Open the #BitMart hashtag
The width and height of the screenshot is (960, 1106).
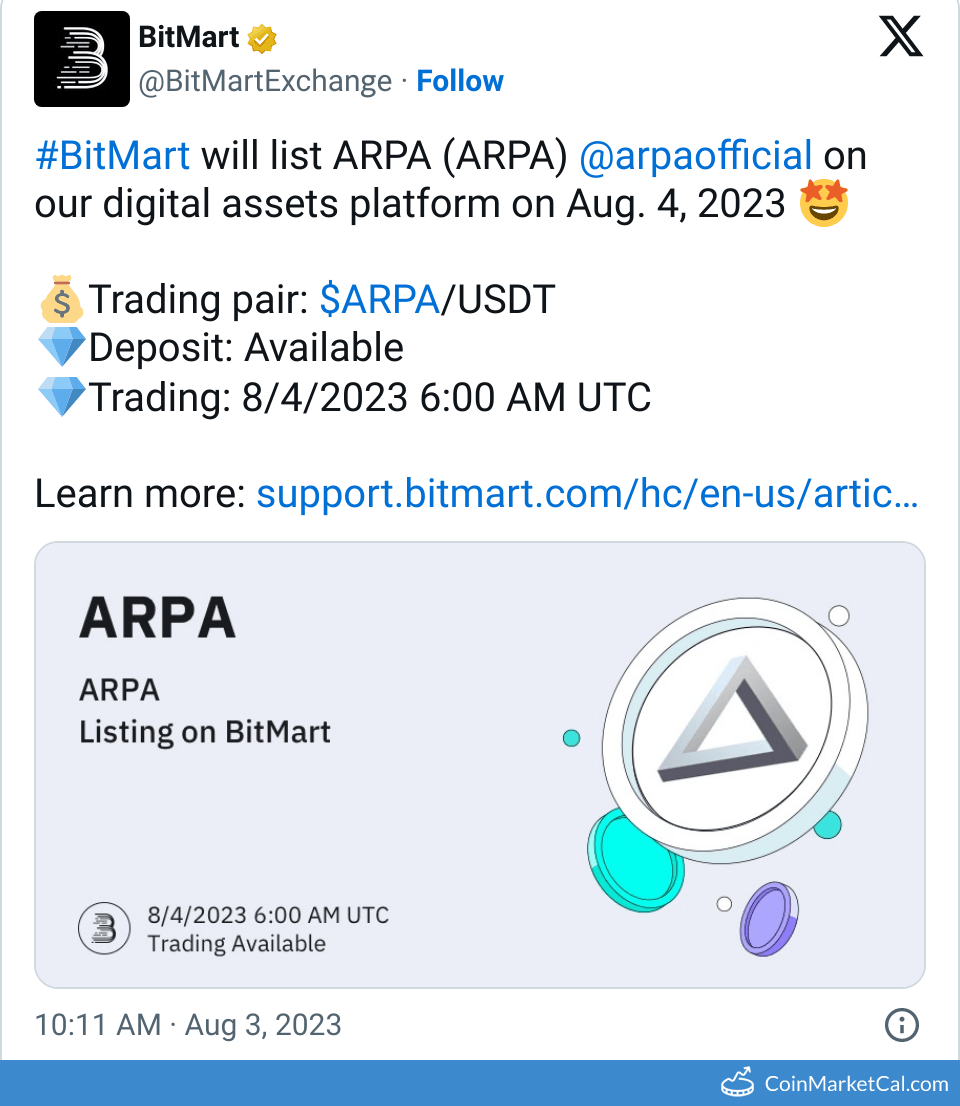pyautogui.click(x=112, y=156)
